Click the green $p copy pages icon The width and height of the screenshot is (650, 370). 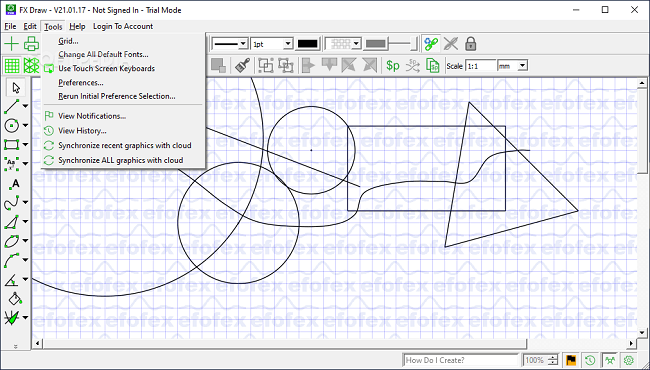tap(432, 65)
